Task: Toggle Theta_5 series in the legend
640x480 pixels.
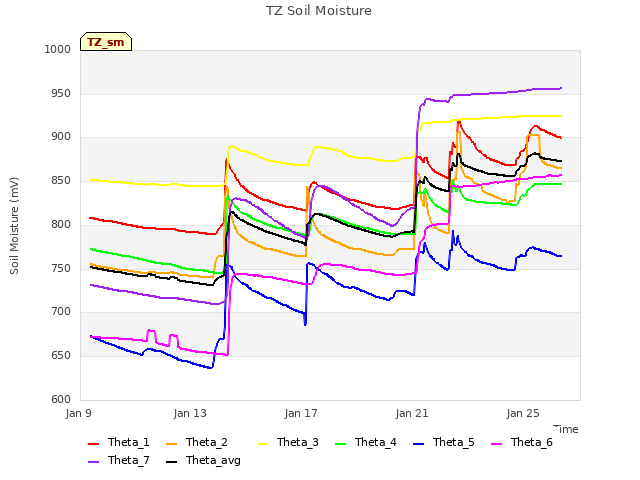Action: pyautogui.click(x=444, y=442)
